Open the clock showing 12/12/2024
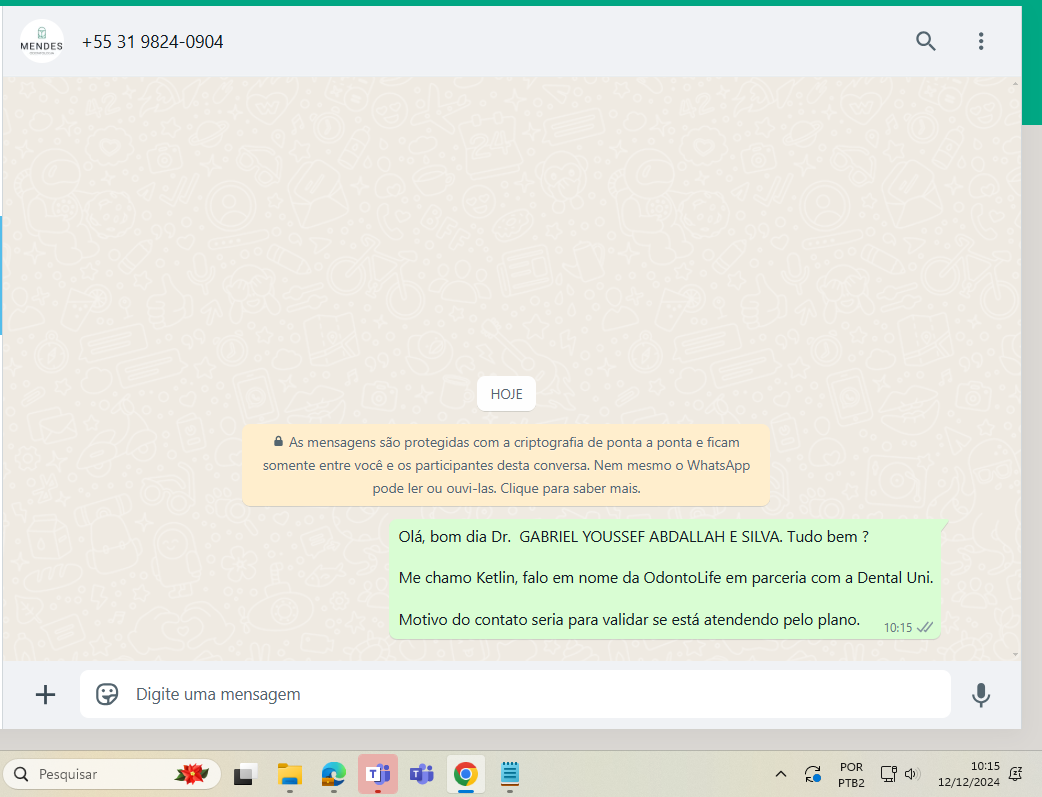Image resolution: width=1042 pixels, height=797 pixels. 969,774
